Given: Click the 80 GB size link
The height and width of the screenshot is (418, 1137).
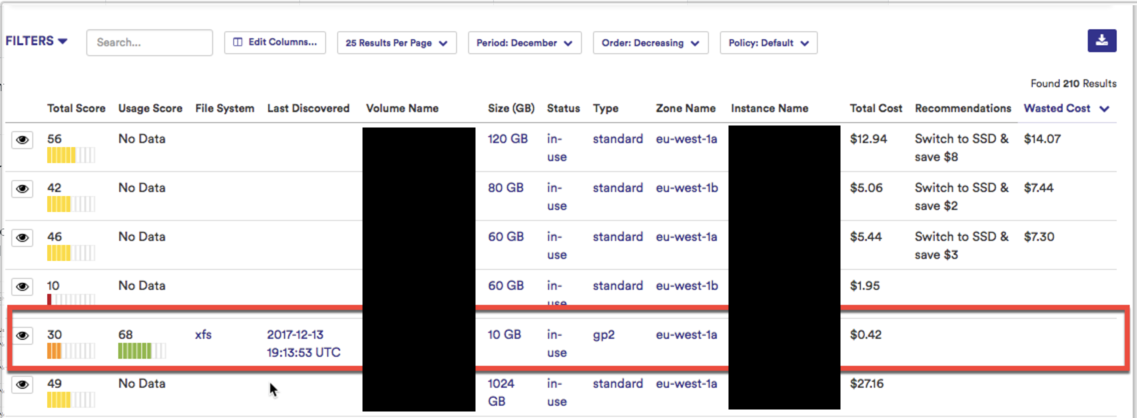Looking at the screenshot, I should point(505,188).
